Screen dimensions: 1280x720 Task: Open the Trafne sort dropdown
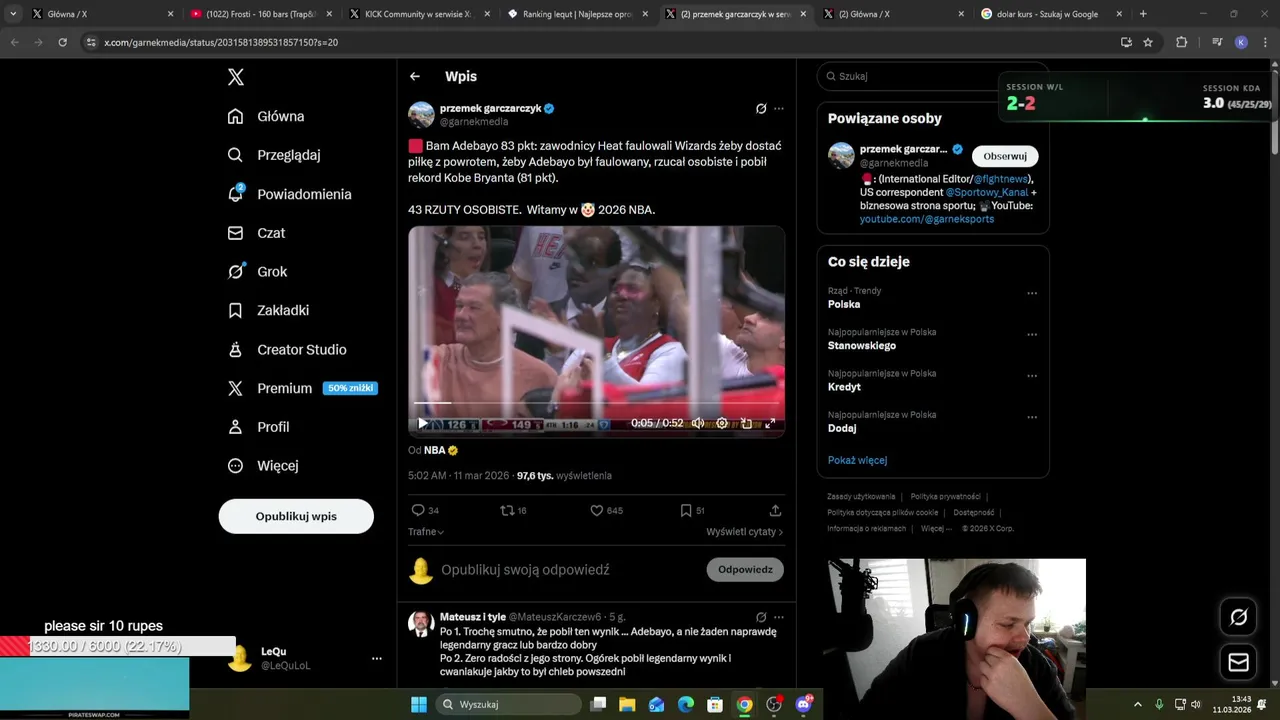(x=426, y=532)
